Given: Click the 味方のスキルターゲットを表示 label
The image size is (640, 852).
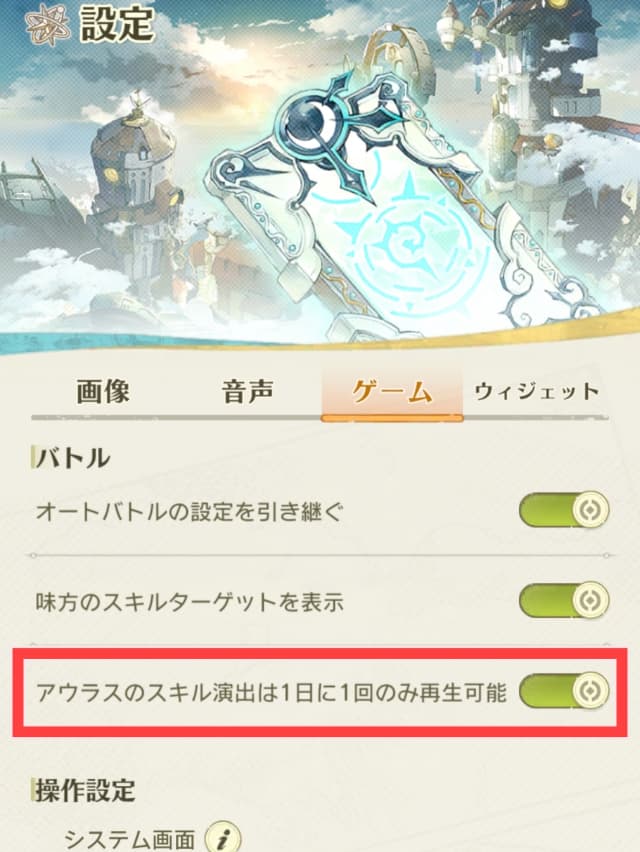Looking at the screenshot, I should point(190,602).
